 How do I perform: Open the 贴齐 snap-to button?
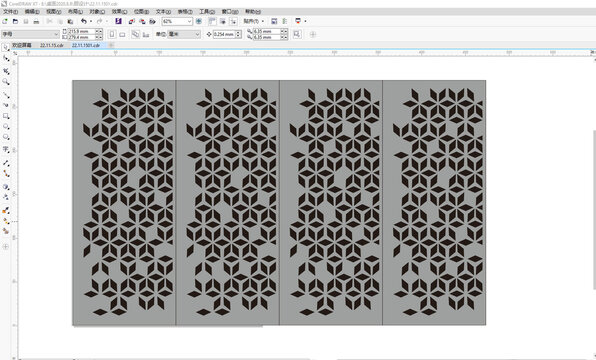click(x=254, y=21)
